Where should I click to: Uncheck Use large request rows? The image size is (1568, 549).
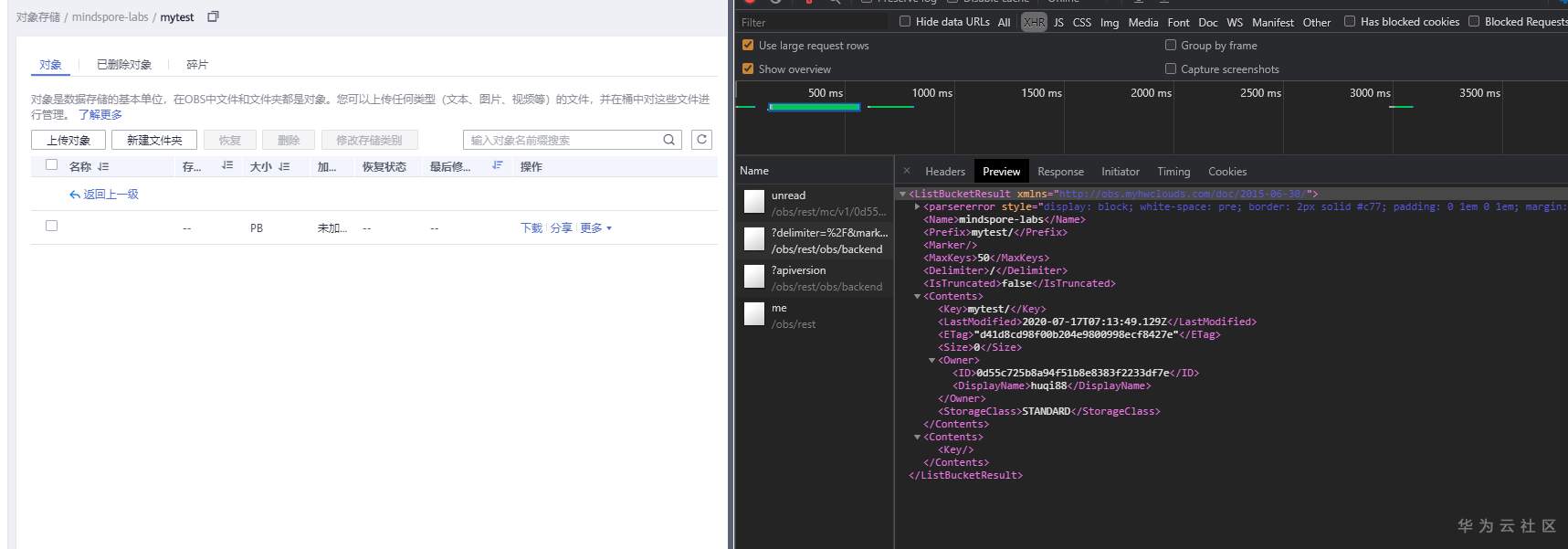[748, 45]
